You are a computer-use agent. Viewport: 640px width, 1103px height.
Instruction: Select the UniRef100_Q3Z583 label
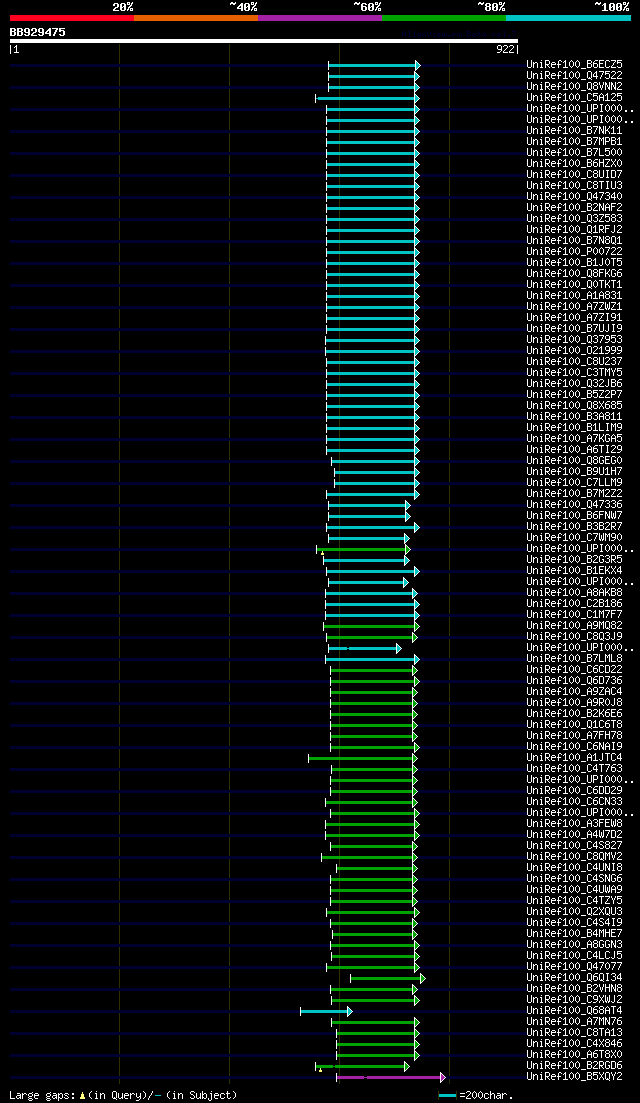574,219
